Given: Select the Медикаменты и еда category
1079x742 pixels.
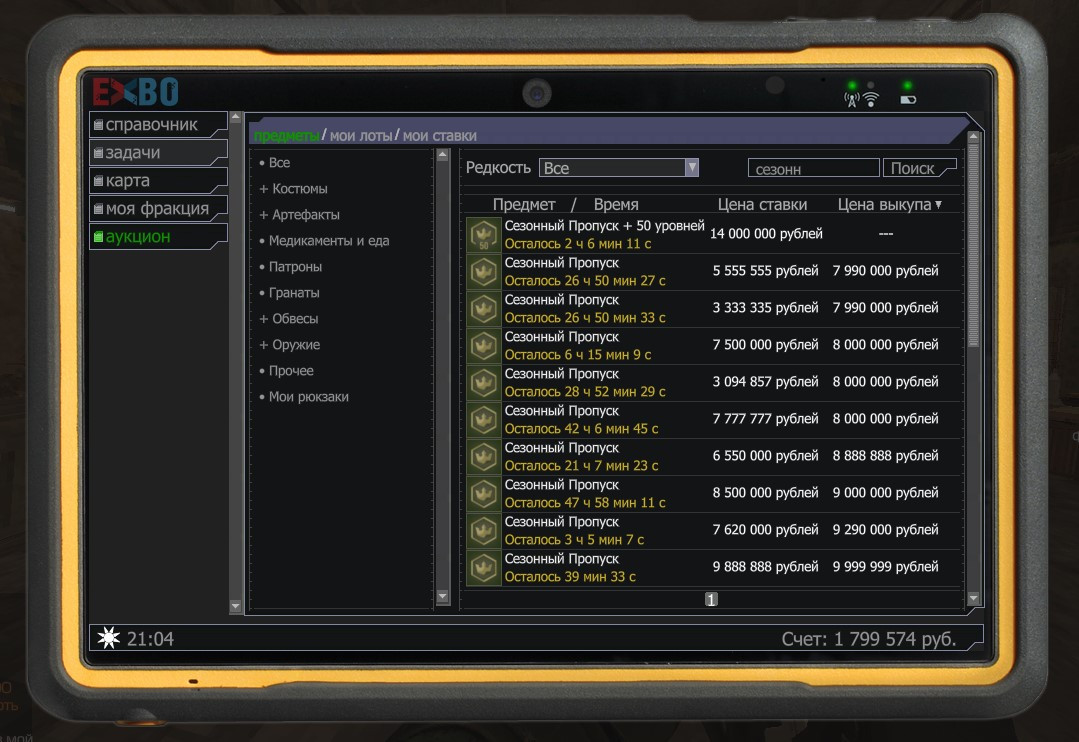Looking at the screenshot, I should click(x=324, y=241).
